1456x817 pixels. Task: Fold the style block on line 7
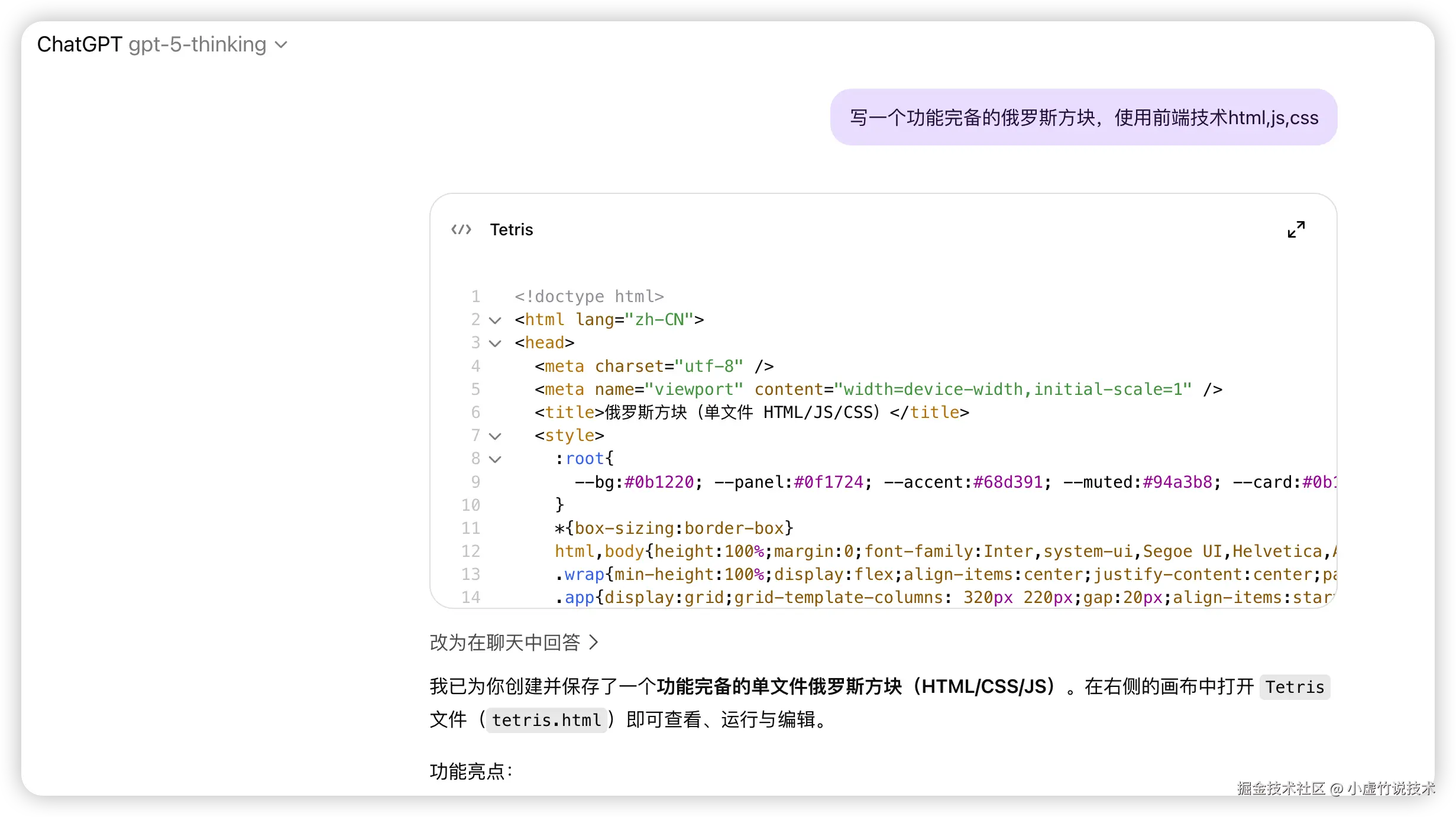[x=495, y=436]
